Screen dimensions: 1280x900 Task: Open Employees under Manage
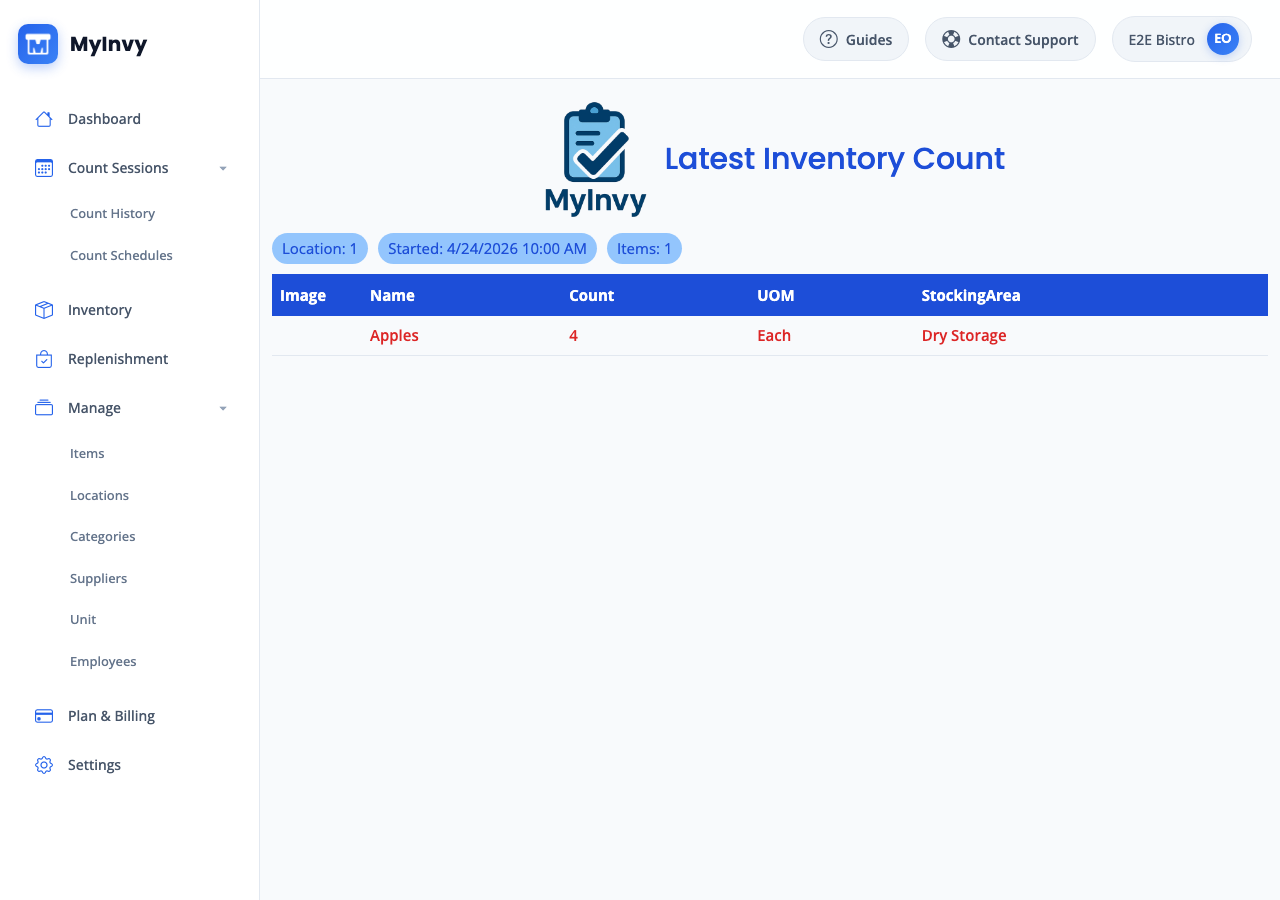point(103,661)
